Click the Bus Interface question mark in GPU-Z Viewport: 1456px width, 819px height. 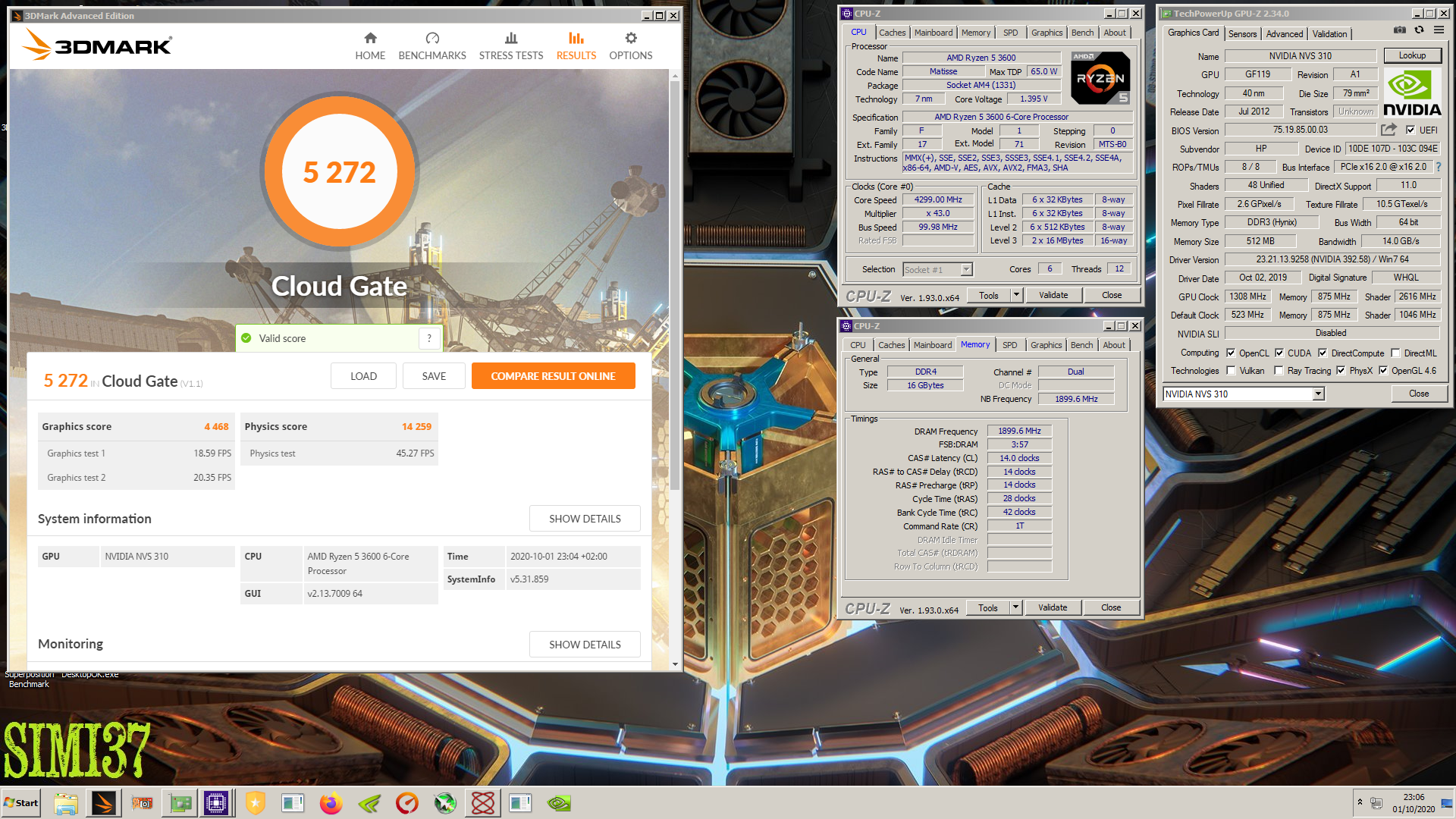[x=1439, y=167]
